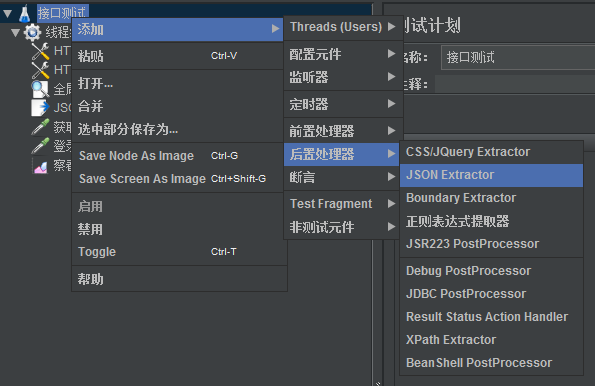The width and height of the screenshot is (595, 386).
Task: Choose JSON Extractor from post processors
Action: tap(491, 175)
